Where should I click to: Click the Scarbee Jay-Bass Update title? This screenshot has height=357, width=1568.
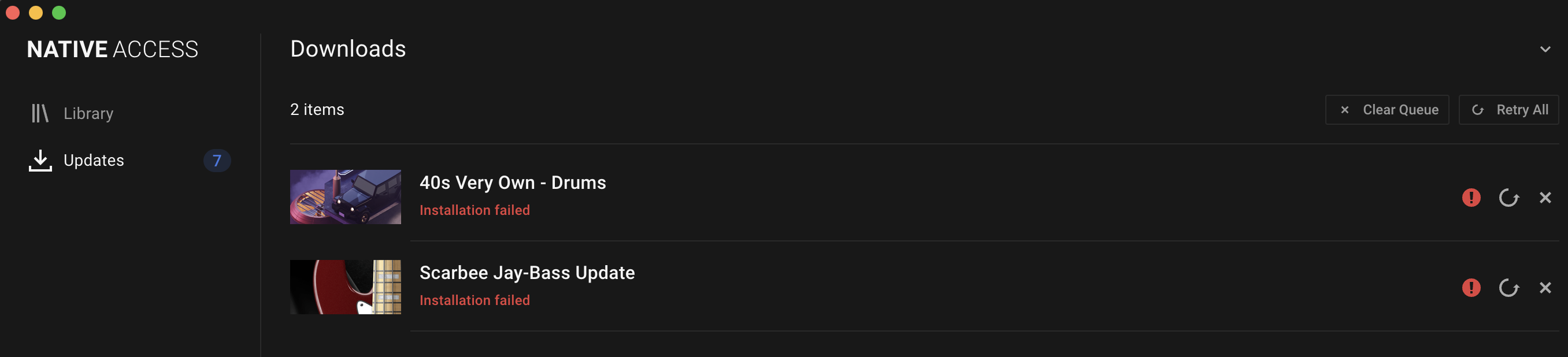(527, 273)
